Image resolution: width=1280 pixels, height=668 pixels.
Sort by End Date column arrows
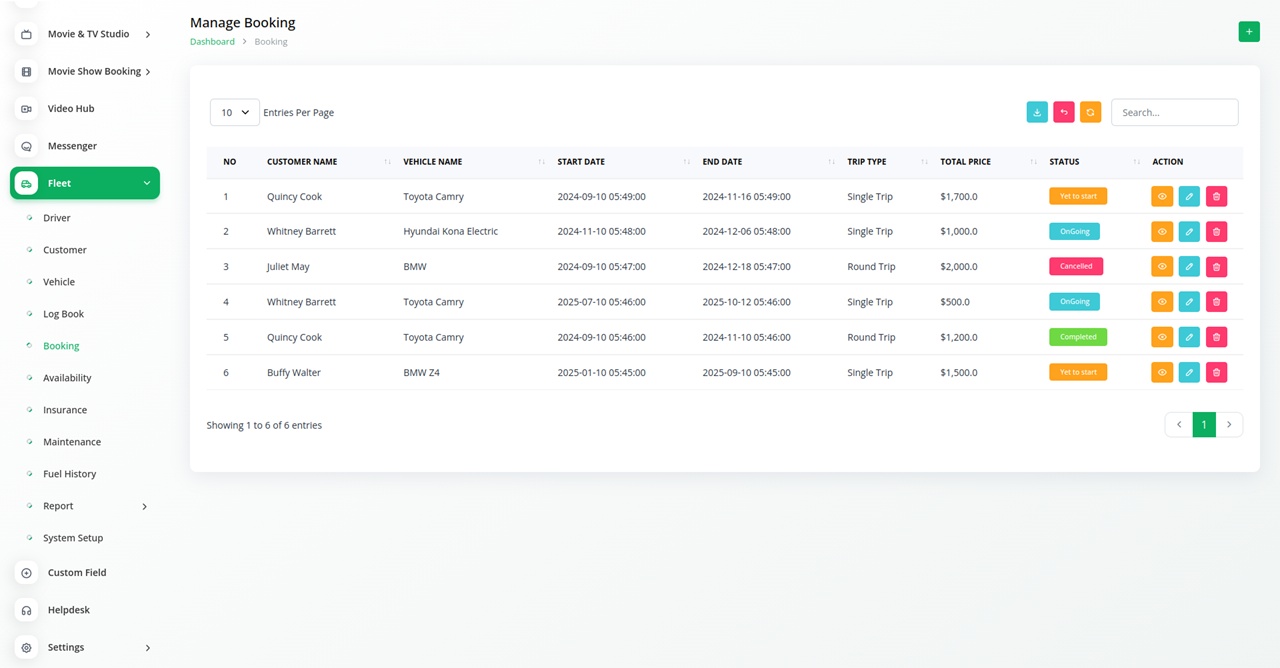click(x=831, y=162)
